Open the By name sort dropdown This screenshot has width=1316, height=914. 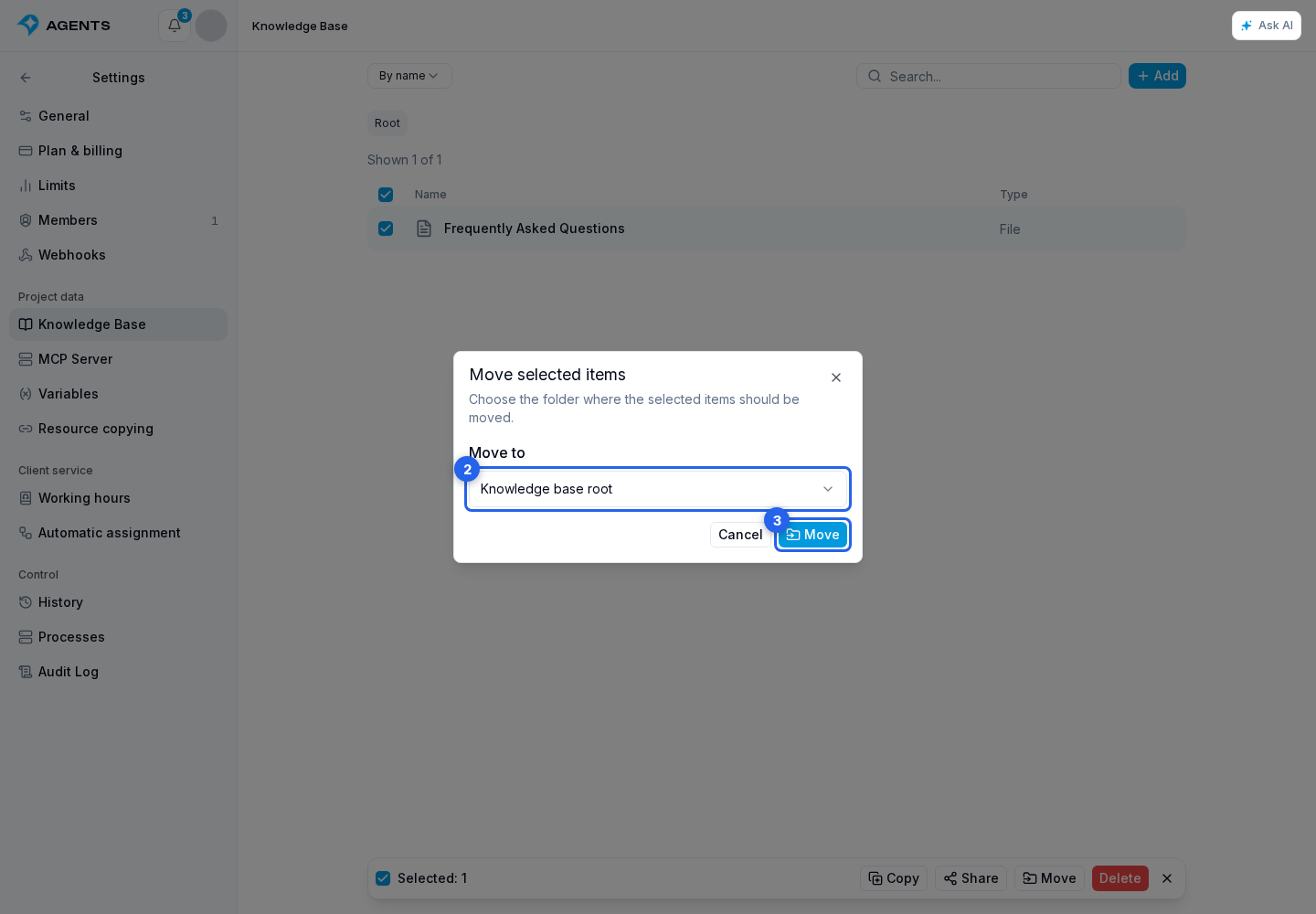(409, 76)
